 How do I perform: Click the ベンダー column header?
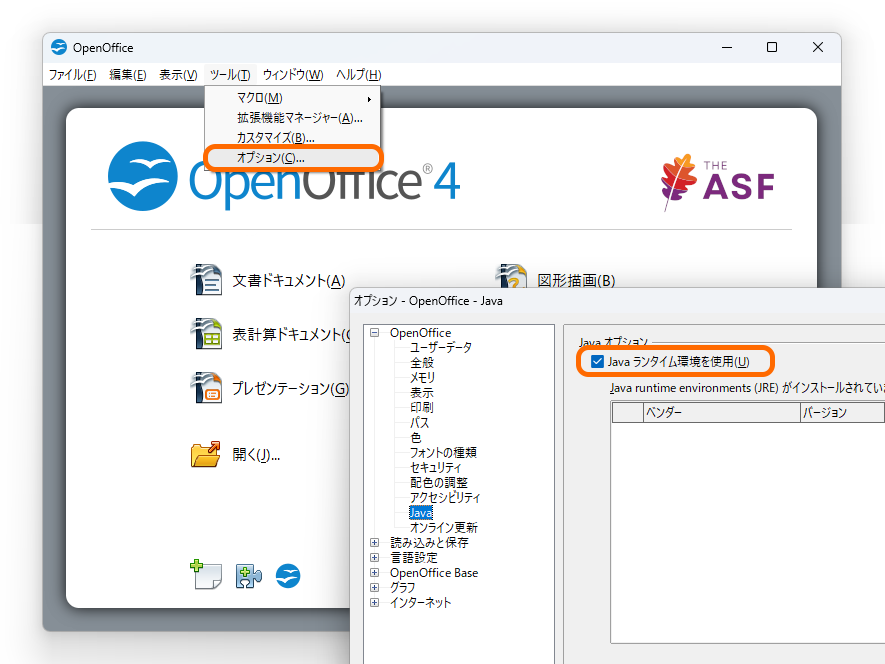[x=722, y=412]
